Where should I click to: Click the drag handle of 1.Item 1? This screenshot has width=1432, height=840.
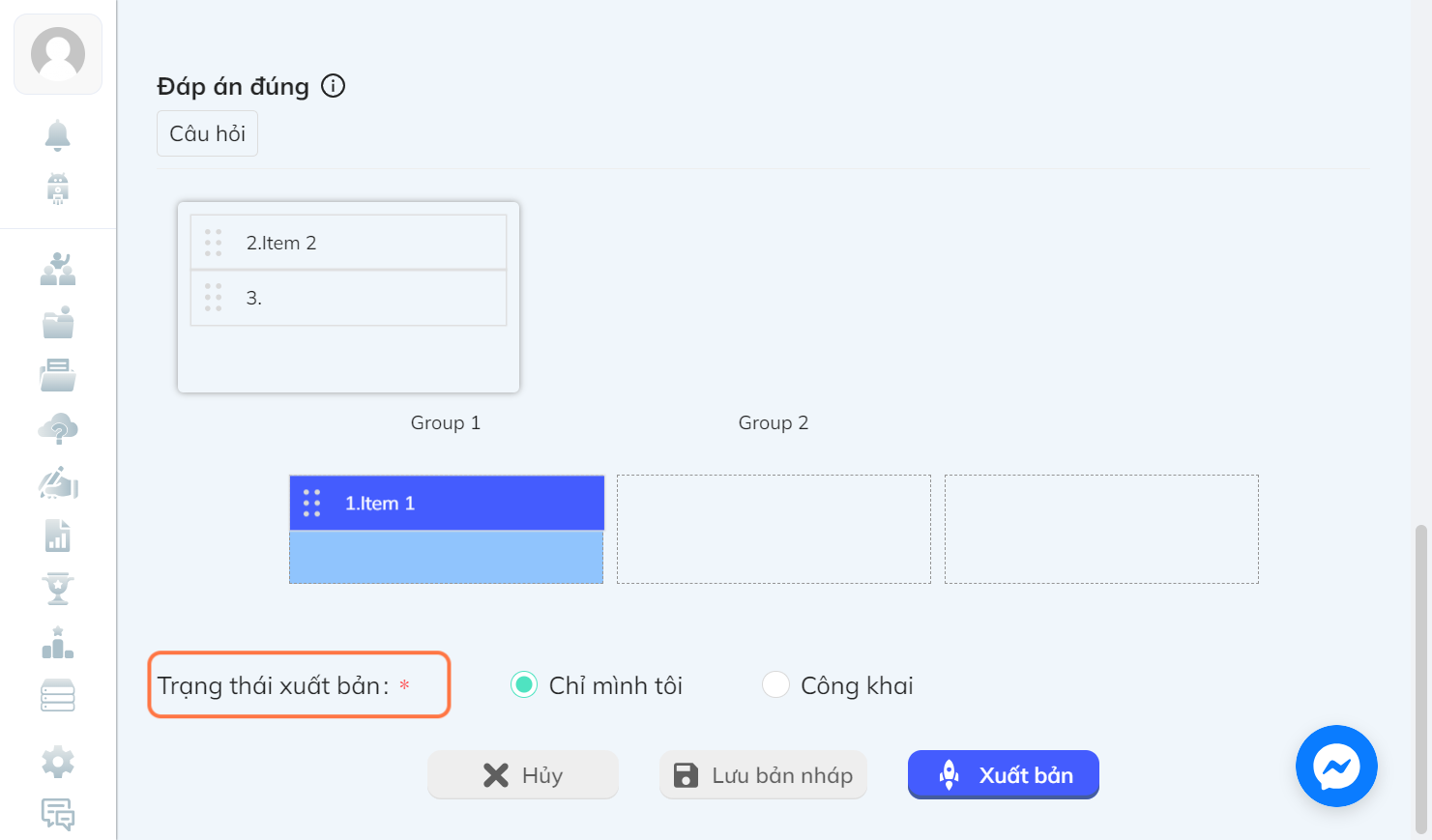(312, 503)
